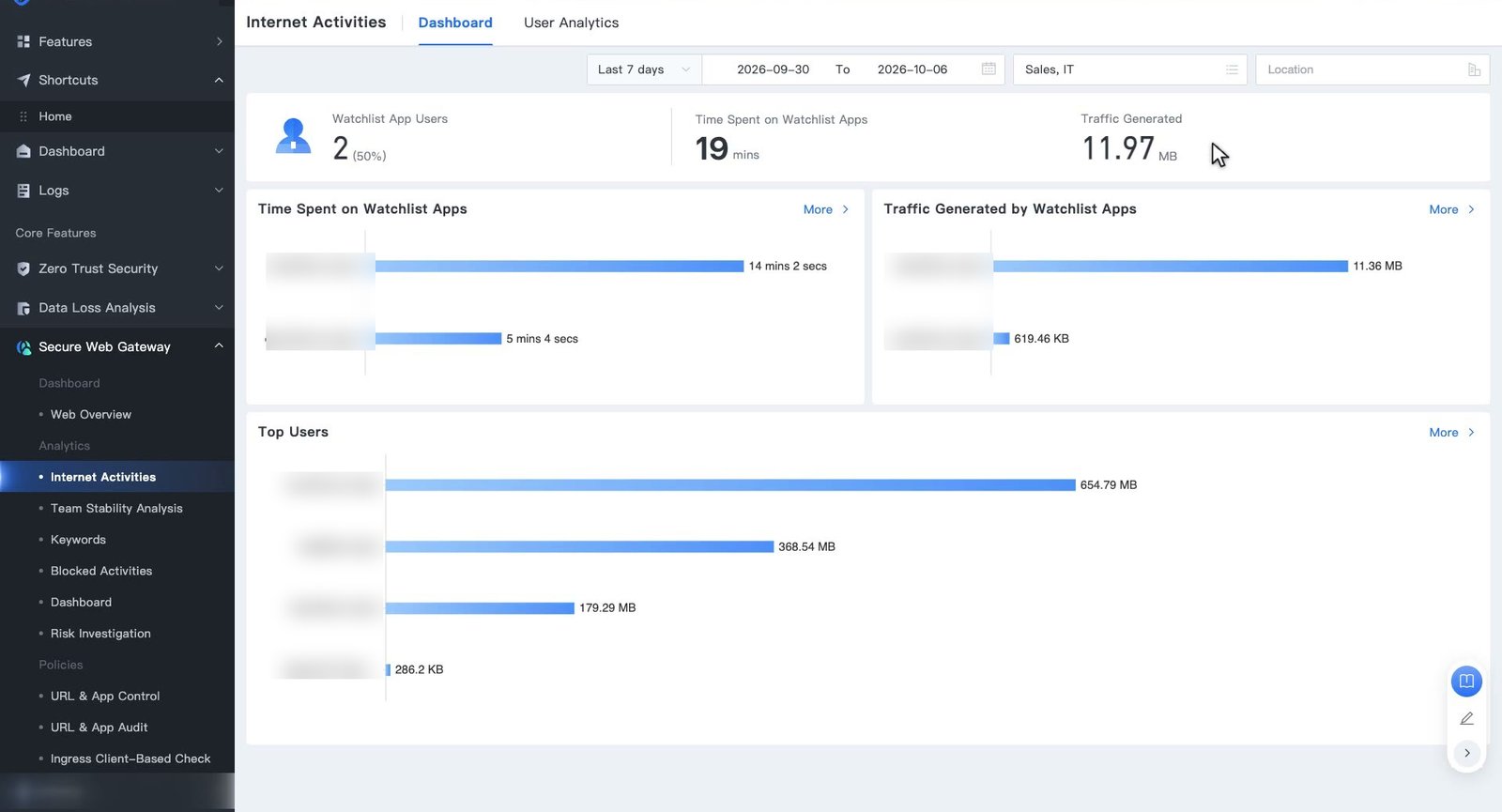The width and height of the screenshot is (1502, 812).
Task: Collapse the Shortcuts section chevron
Action: [219, 80]
